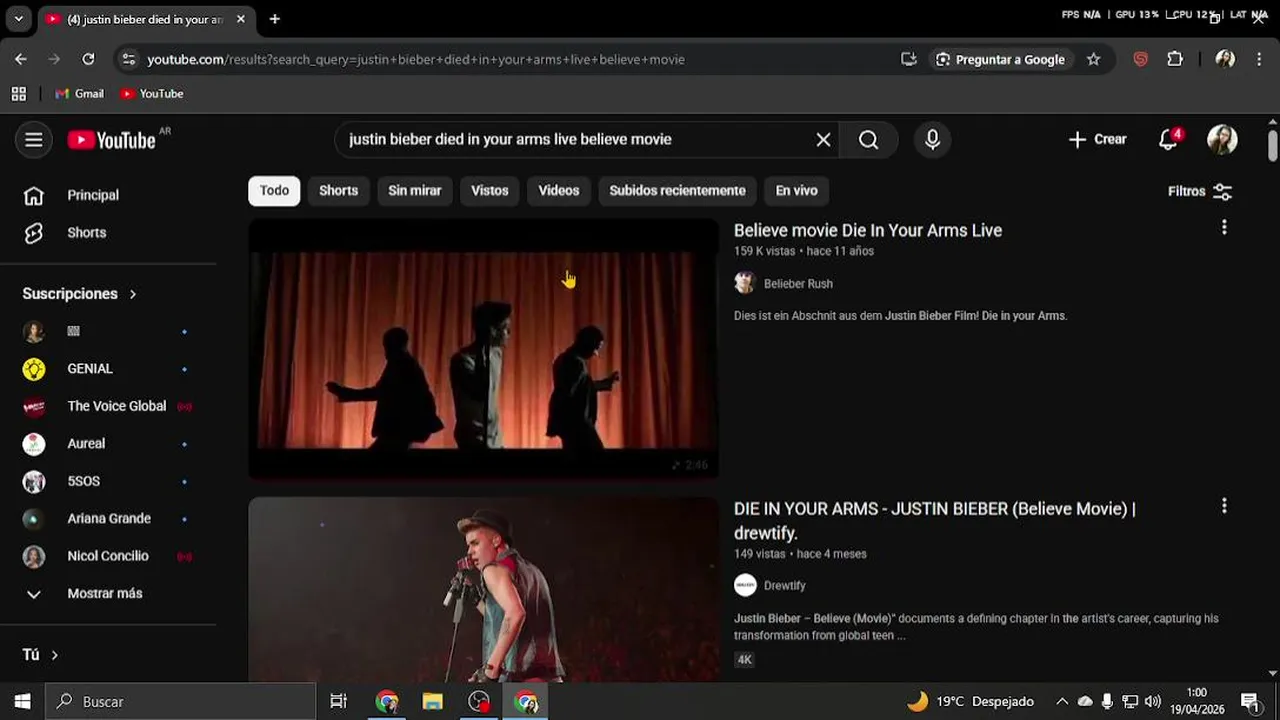This screenshot has height=720, width=1280.
Task: Clear the search query with the X
Action: pos(823,140)
